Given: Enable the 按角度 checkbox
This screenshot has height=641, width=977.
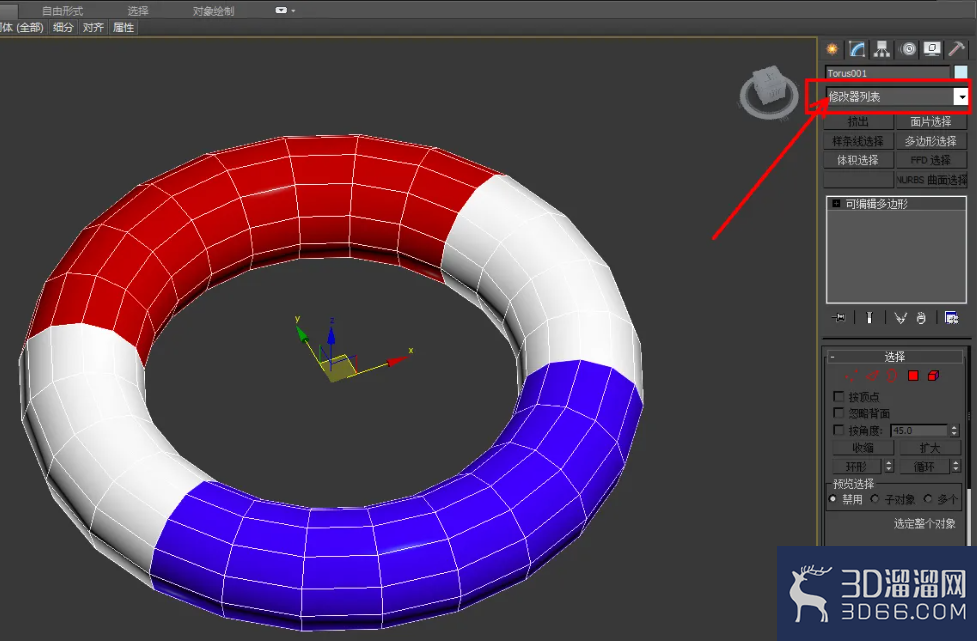Looking at the screenshot, I should tap(839, 430).
